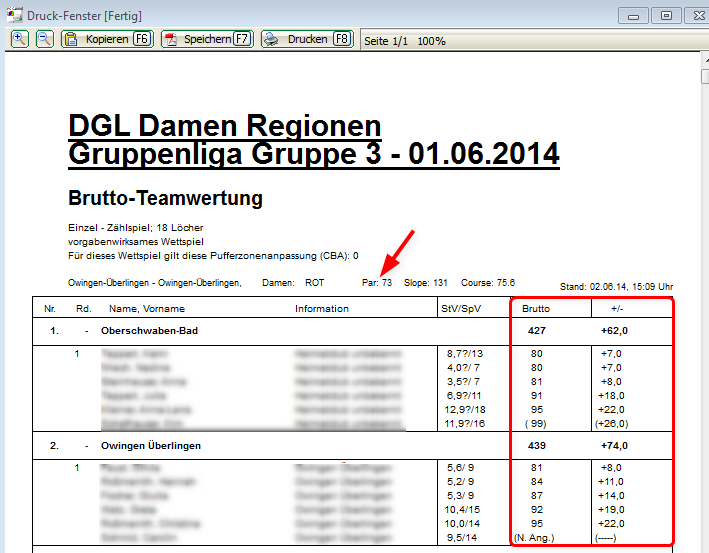Click the 'Name, Vorname' column header
This screenshot has height=553, width=709.
tap(145, 308)
